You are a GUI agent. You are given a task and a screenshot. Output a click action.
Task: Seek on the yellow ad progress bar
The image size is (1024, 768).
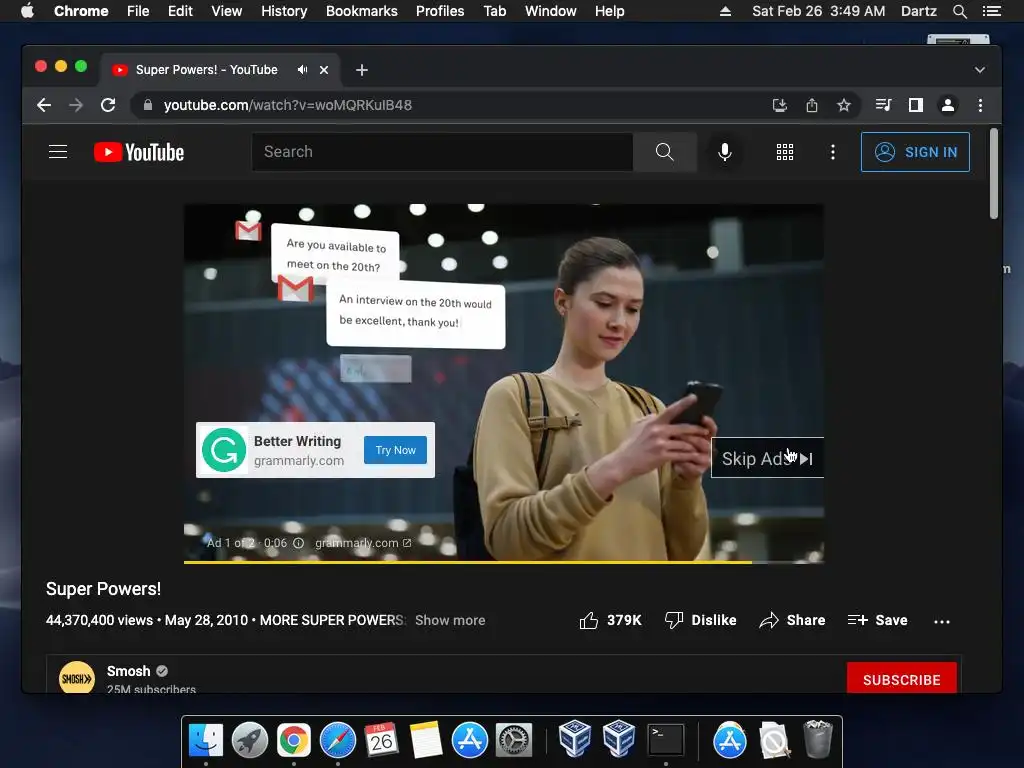point(504,562)
